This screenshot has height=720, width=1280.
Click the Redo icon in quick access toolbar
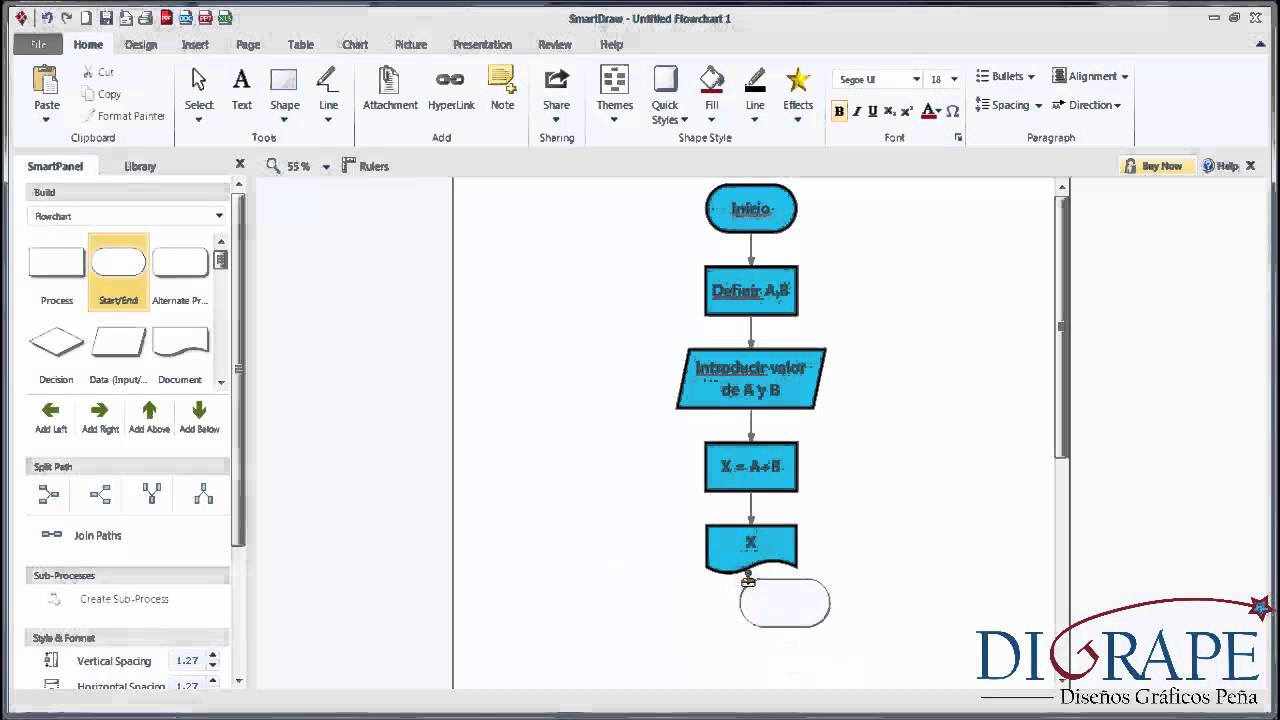67,18
